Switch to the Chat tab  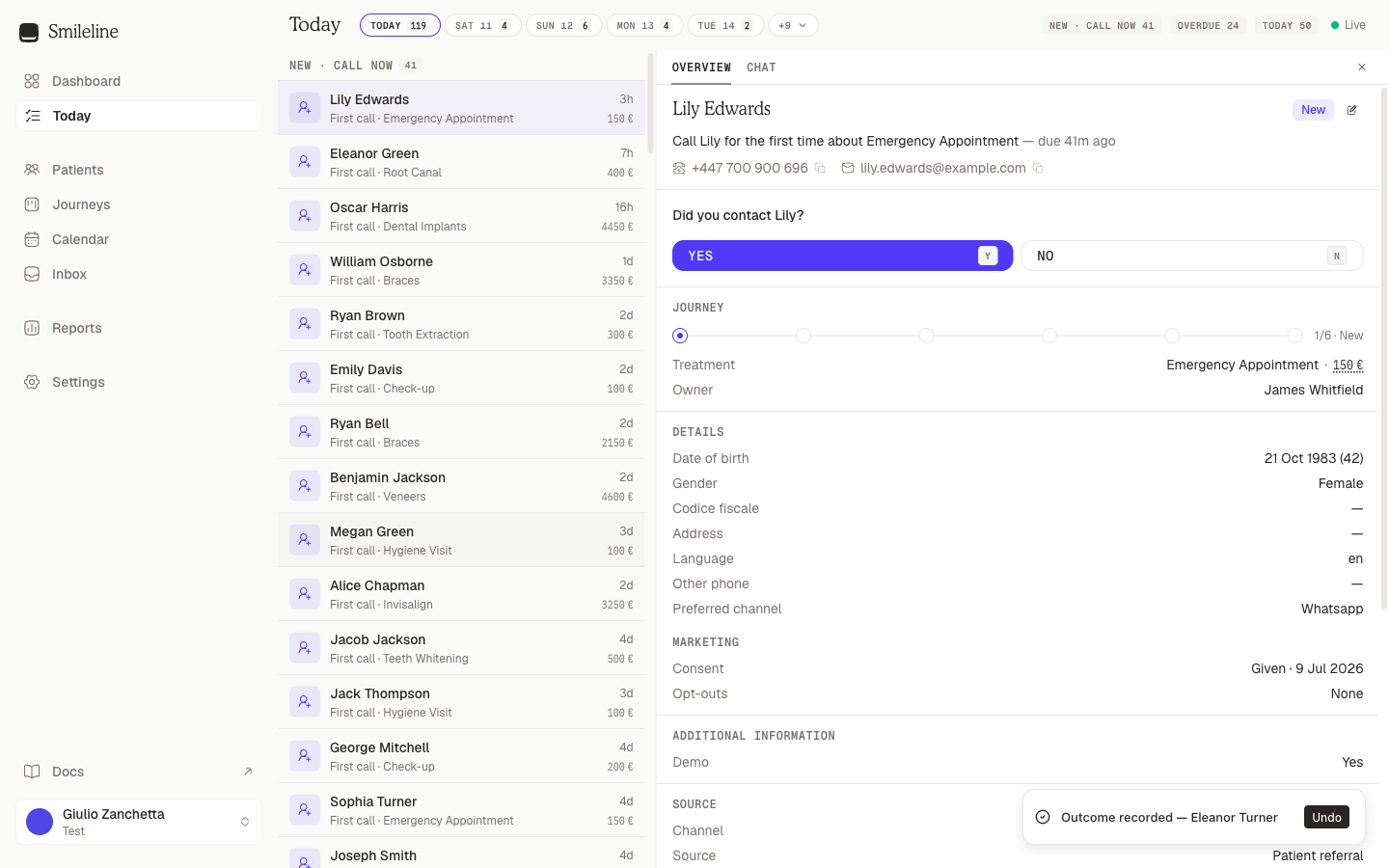(x=761, y=68)
